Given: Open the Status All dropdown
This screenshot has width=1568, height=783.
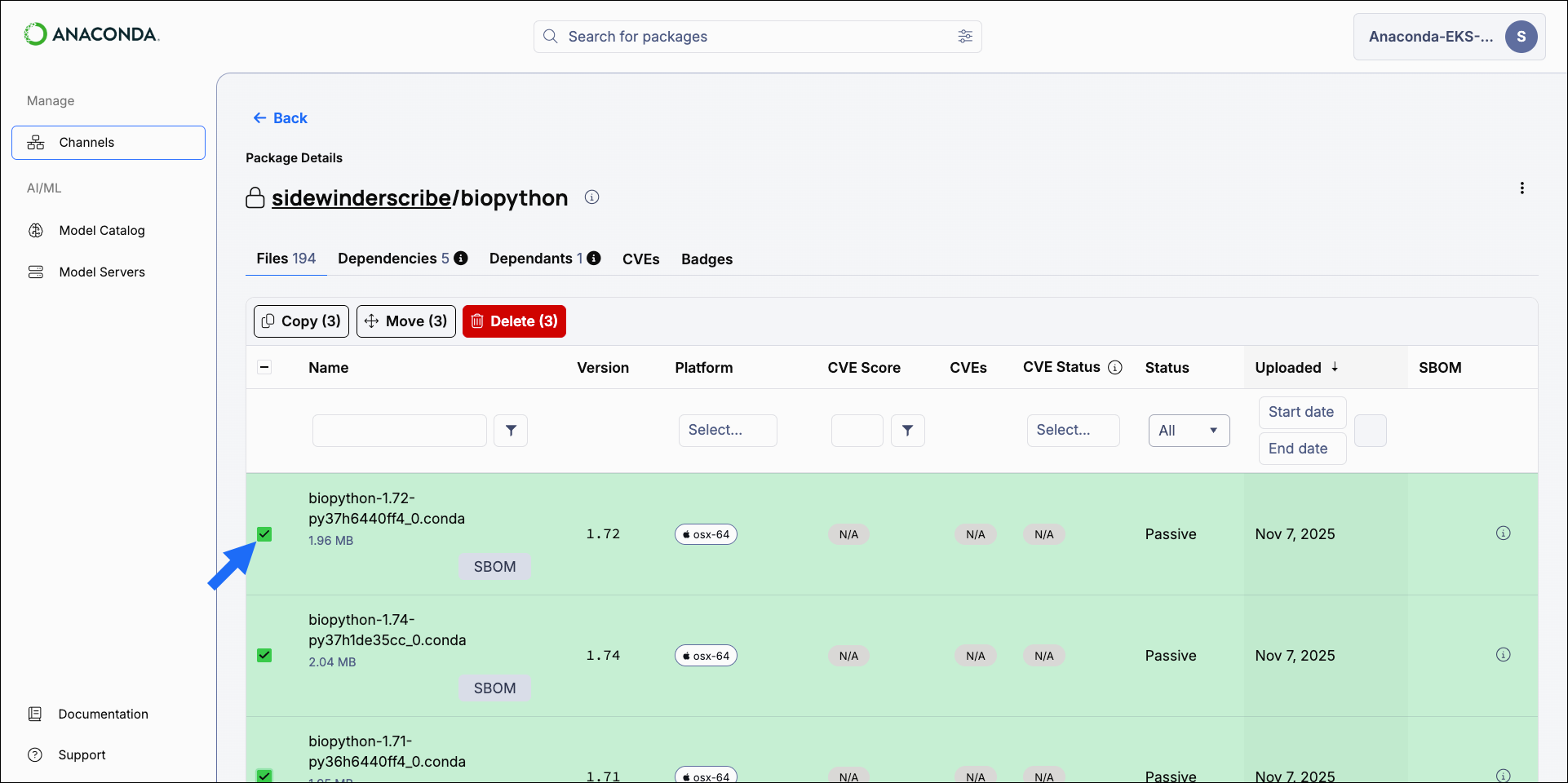Looking at the screenshot, I should tap(1189, 430).
